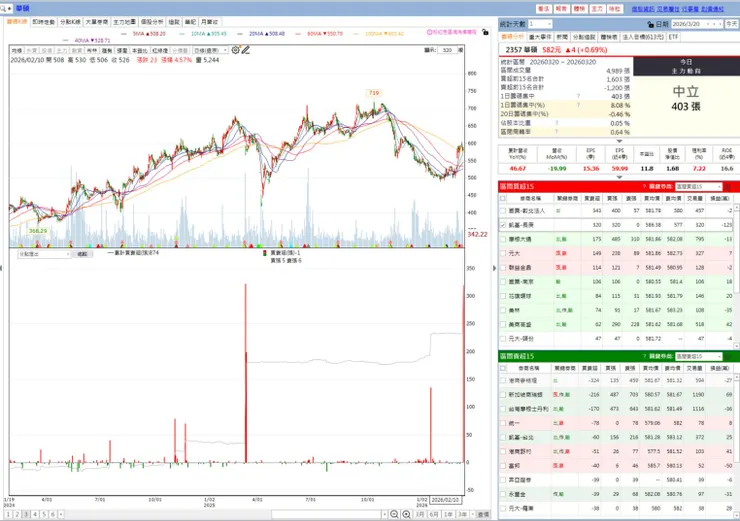Check the 新加坡商瑞銀 broker checkbox
The width and height of the screenshot is (740, 521).
click(x=503, y=395)
